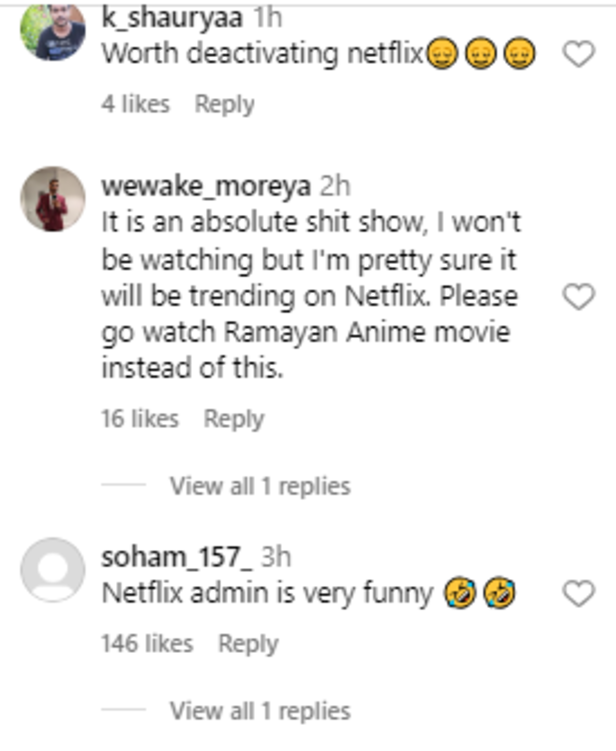Like wewake_moreya's comment with the heart

pyautogui.click(x=579, y=296)
